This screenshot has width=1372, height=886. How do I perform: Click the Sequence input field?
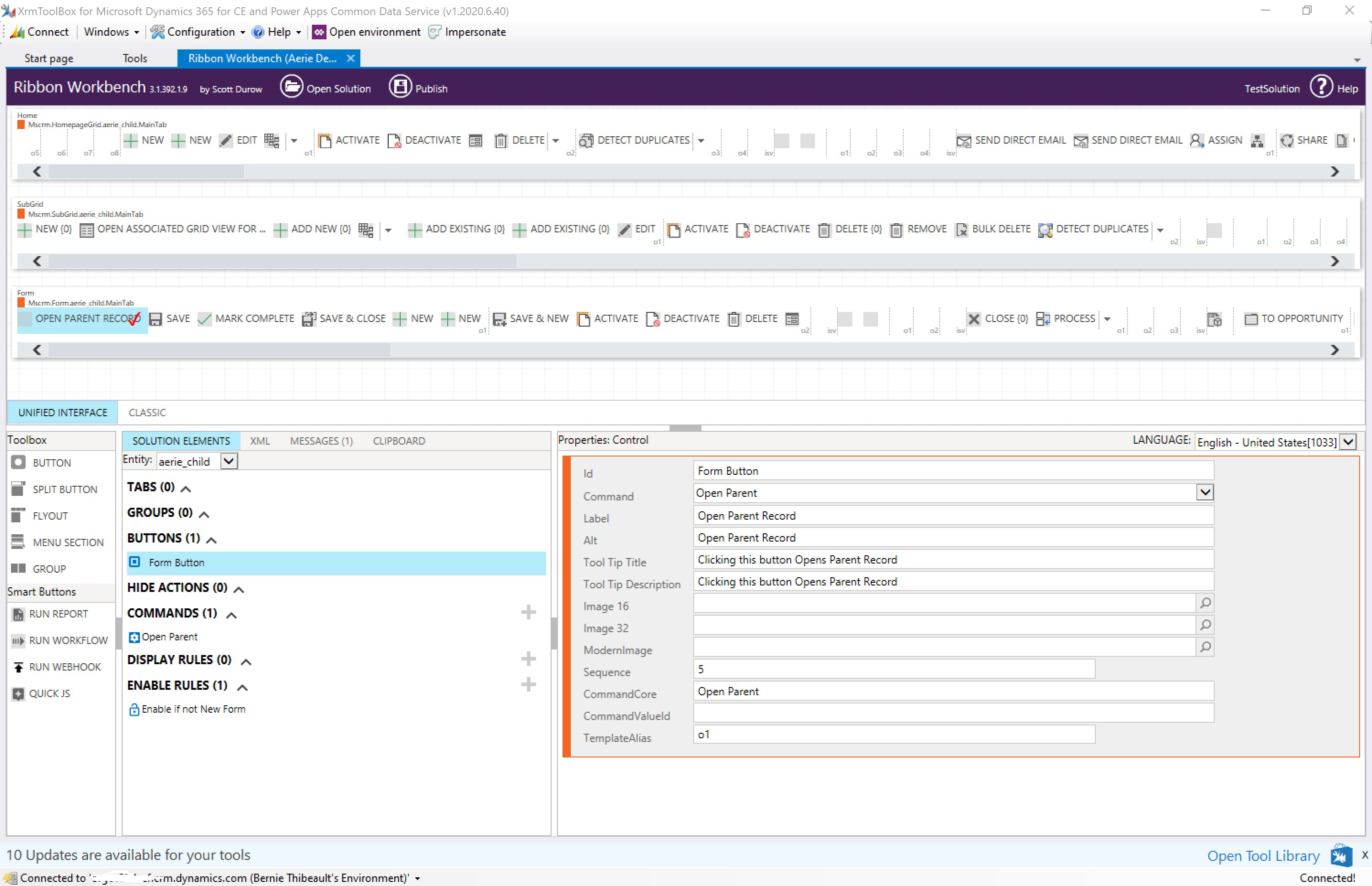point(894,669)
